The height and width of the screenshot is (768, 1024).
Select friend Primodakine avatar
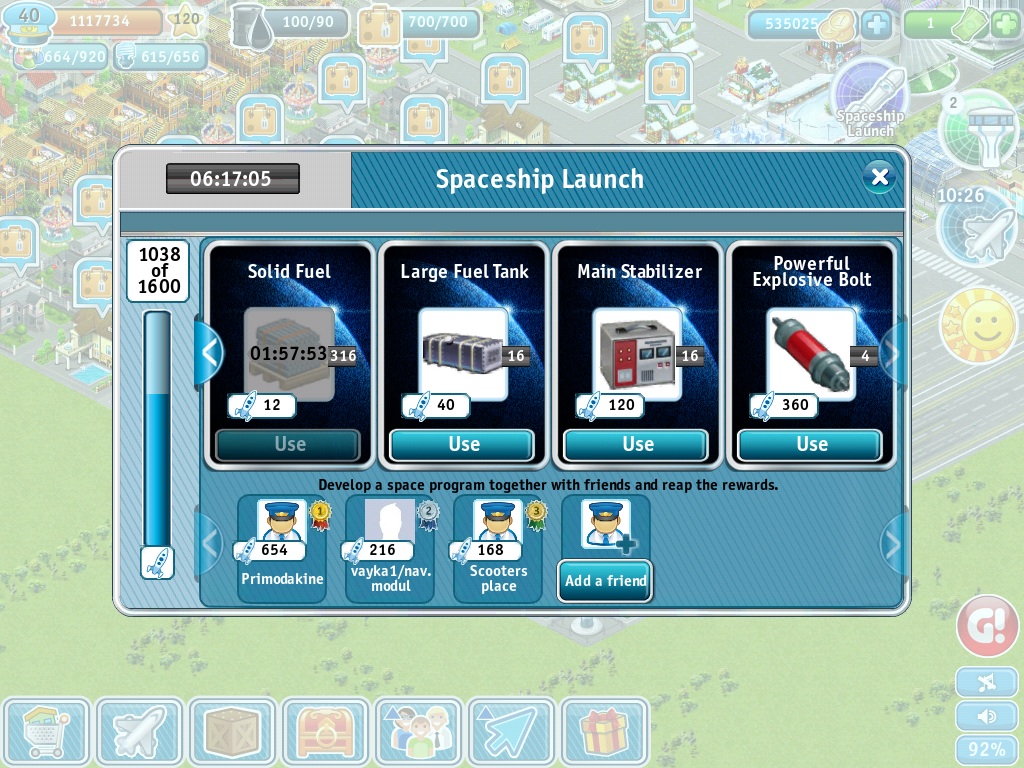pyautogui.click(x=281, y=520)
